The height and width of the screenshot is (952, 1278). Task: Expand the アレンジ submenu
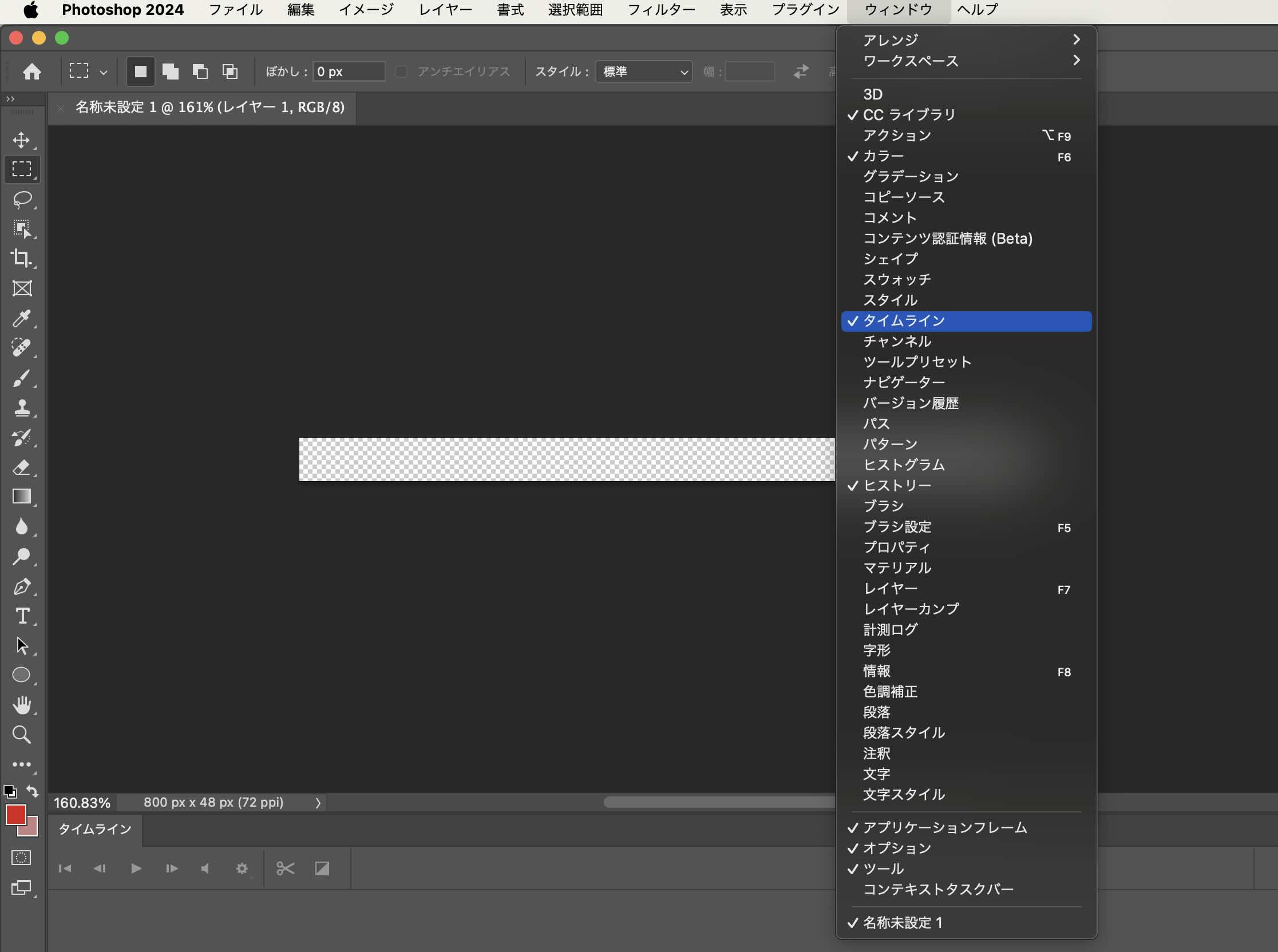(966, 40)
